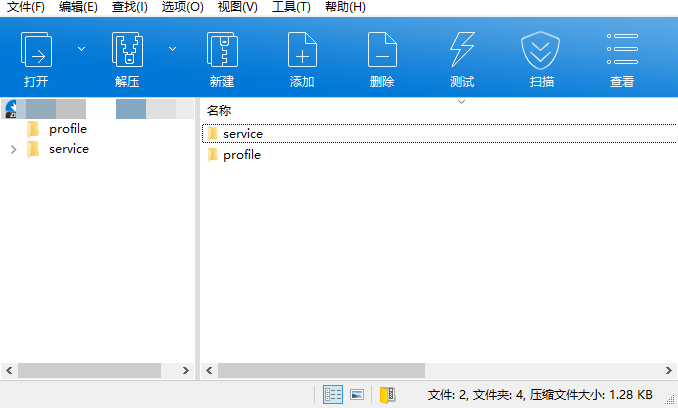Select the service folder in the tree
Viewport: 678px width, 408px height.
point(69,149)
